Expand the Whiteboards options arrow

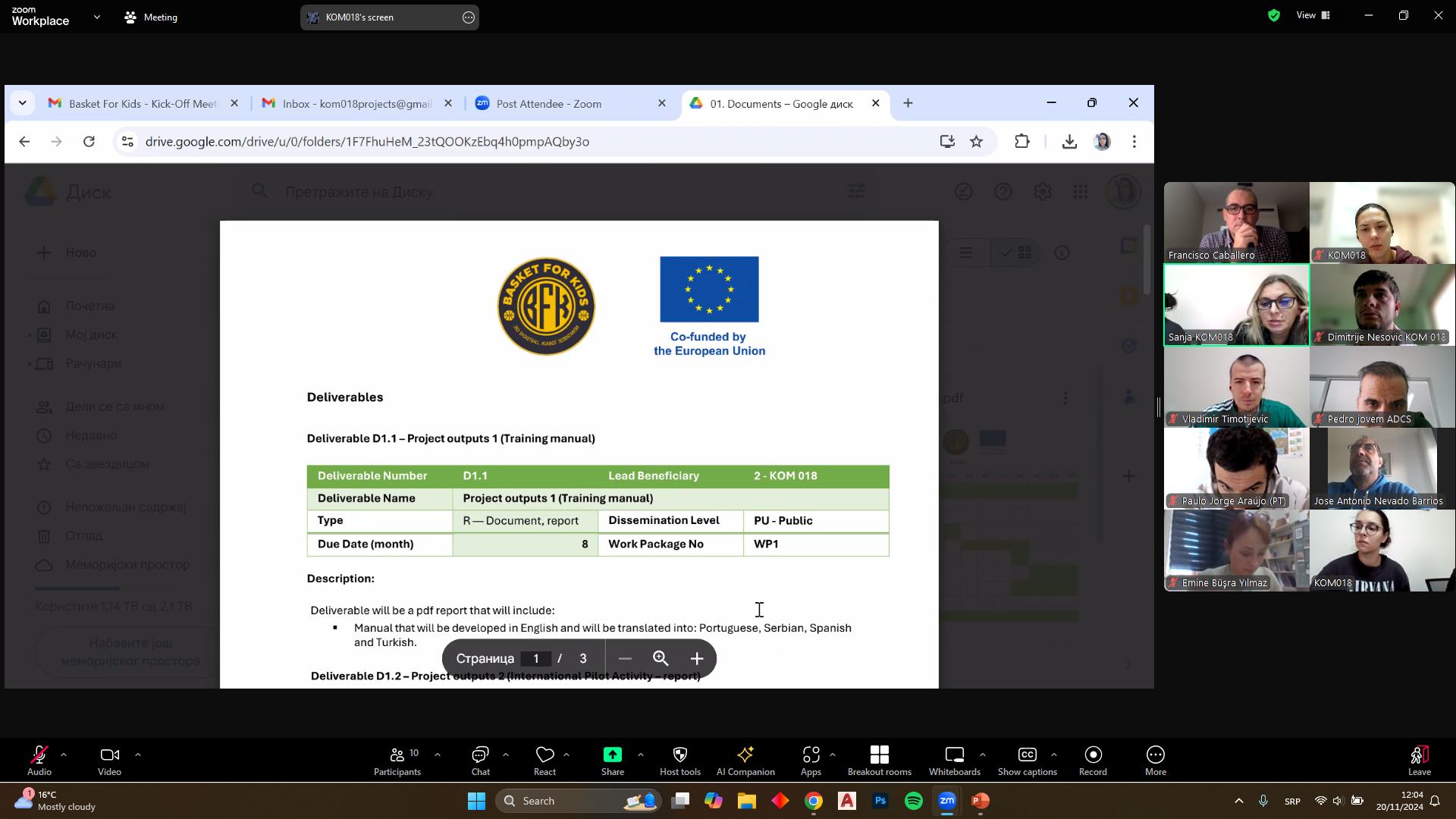pyautogui.click(x=983, y=755)
